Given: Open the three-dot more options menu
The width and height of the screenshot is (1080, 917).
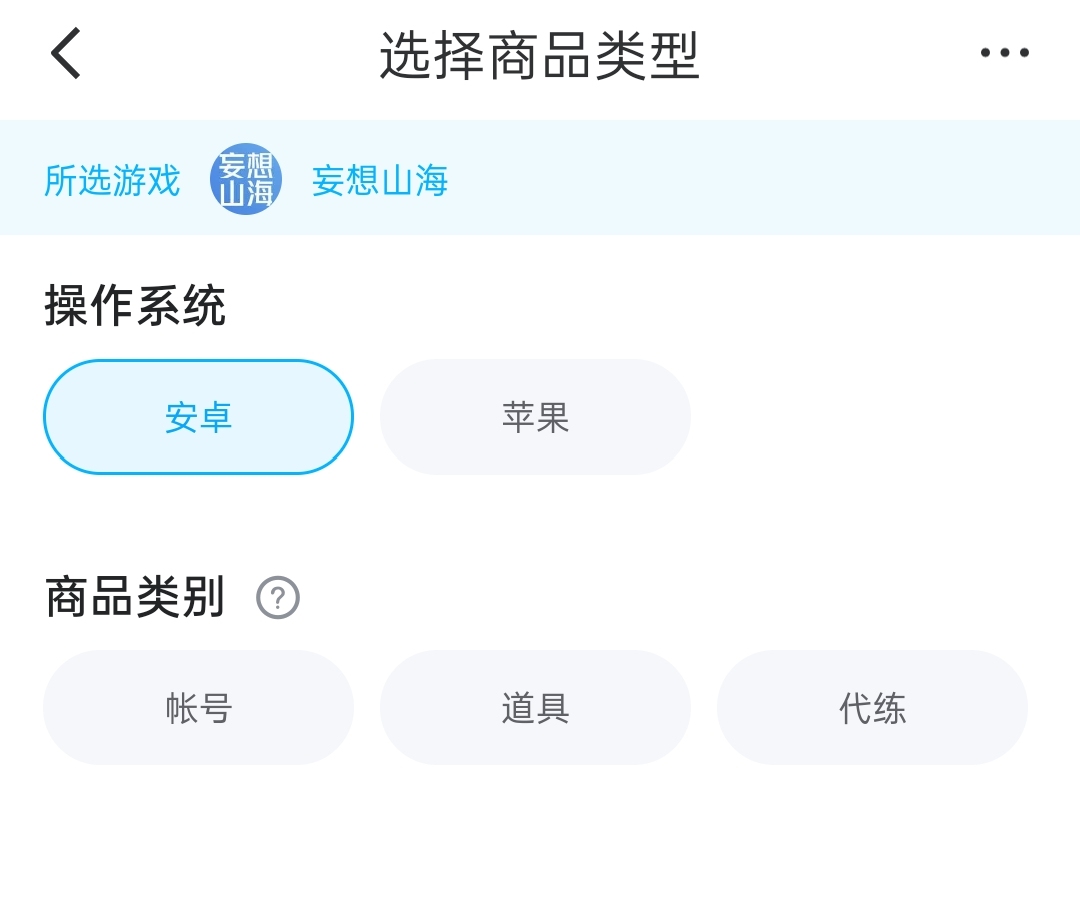Looking at the screenshot, I should point(1004,53).
